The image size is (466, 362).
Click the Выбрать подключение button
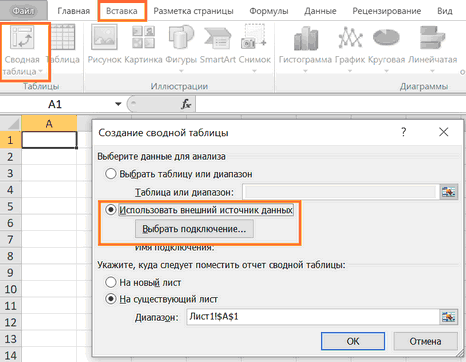click(194, 229)
